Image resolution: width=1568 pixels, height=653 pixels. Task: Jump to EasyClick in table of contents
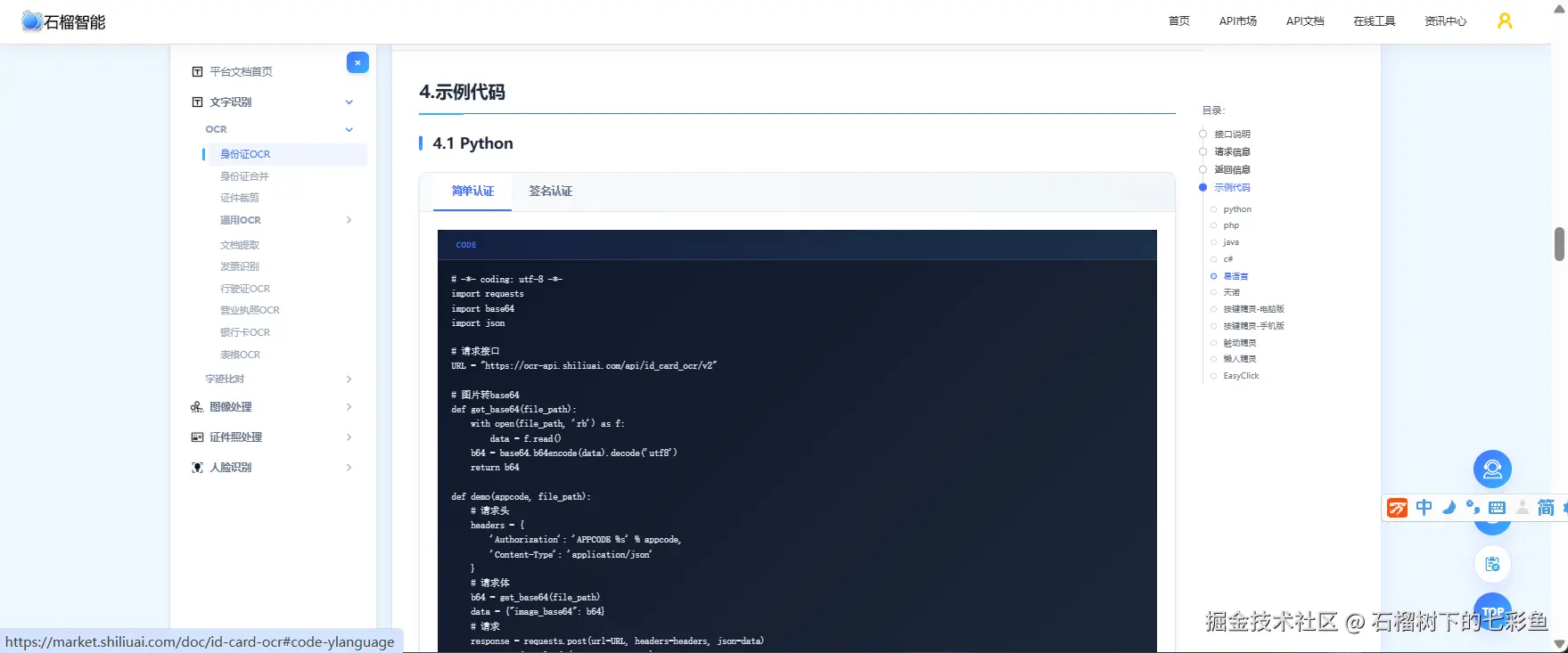pos(1242,376)
